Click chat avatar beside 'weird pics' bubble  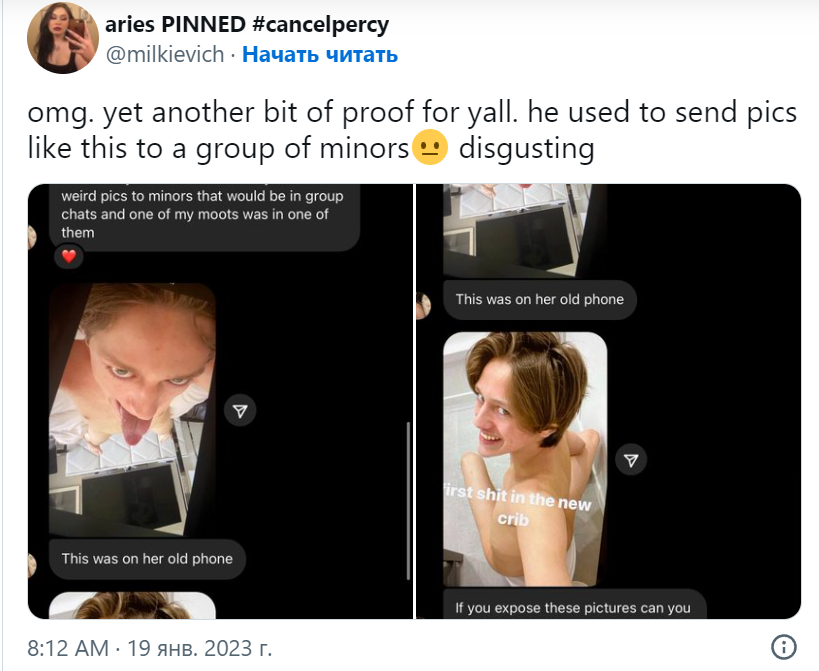click(32, 237)
